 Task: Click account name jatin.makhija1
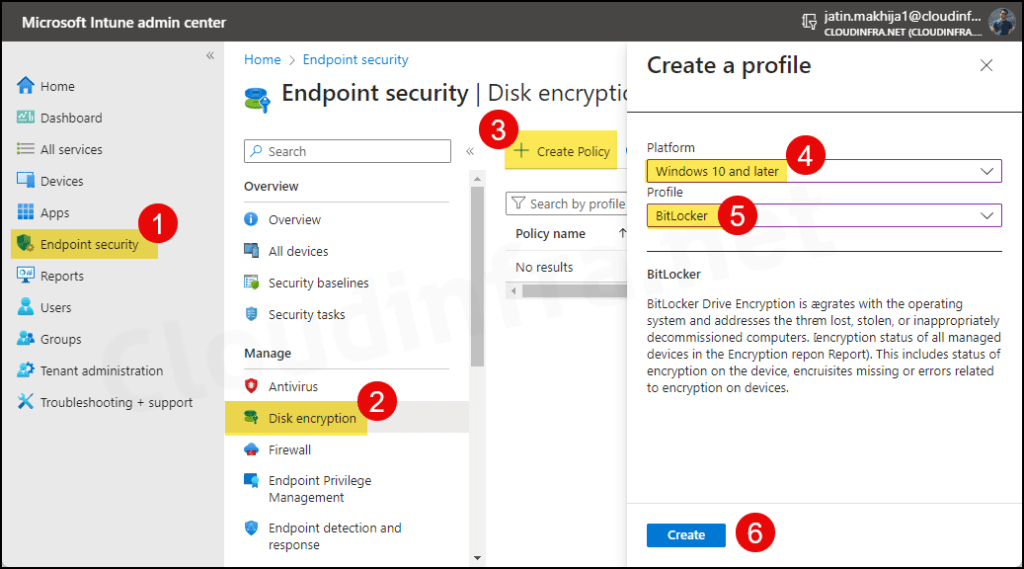[x=902, y=16]
